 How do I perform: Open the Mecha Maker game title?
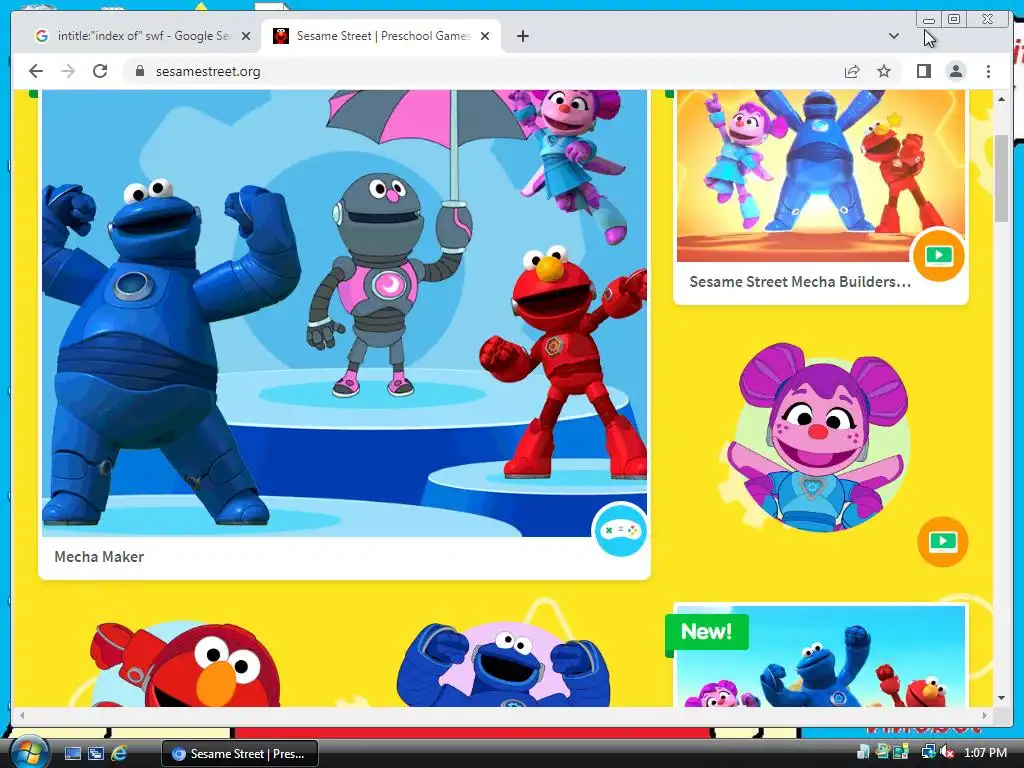pyautogui.click(x=99, y=556)
